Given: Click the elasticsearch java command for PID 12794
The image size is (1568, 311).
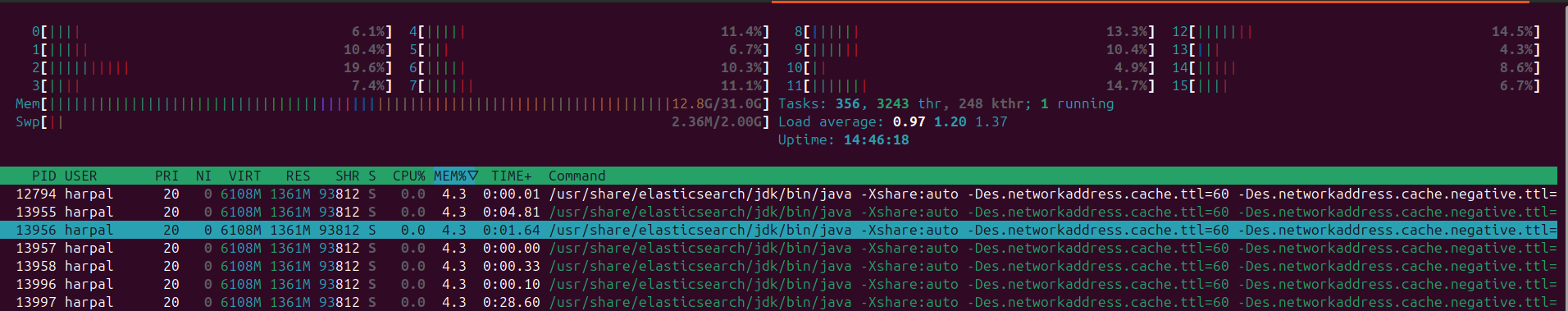Looking at the screenshot, I should tap(1052, 194).
